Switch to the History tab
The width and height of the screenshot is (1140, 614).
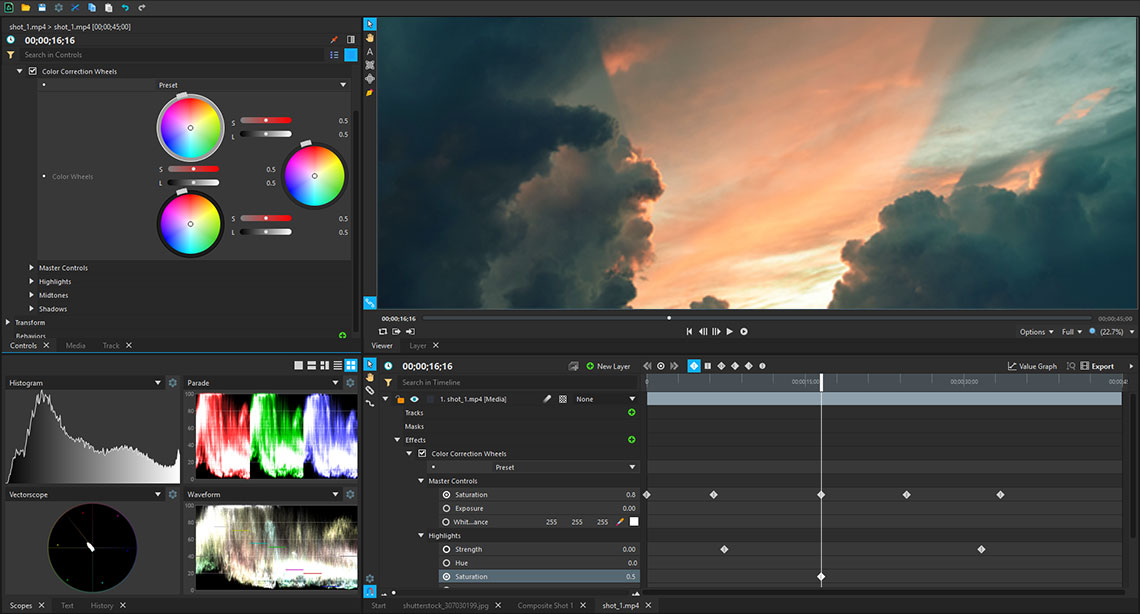(102, 605)
